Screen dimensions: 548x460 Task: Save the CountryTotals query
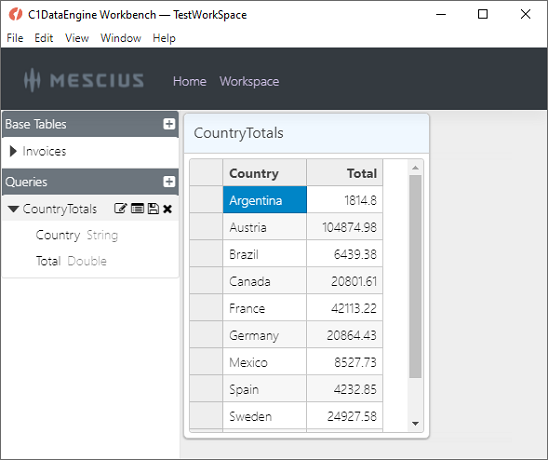pyautogui.click(x=153, y=209)
